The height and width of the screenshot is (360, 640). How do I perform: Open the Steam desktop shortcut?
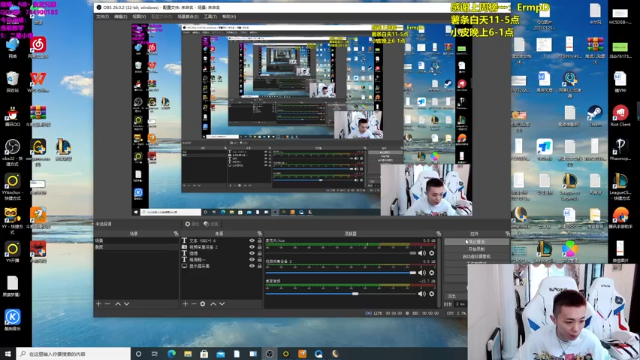595,116
